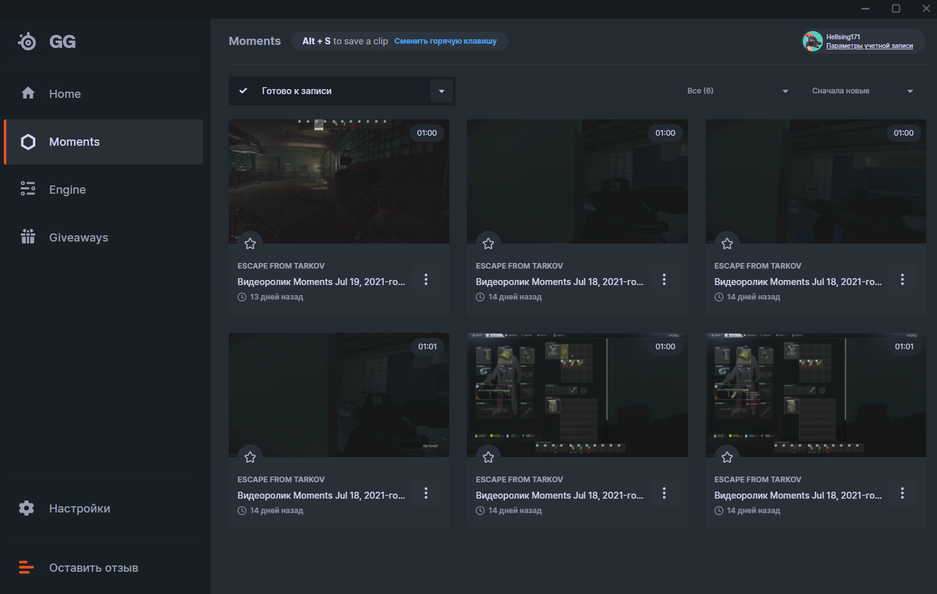Click the SteelSeries GG logo
Viewport: 937px width, 594px height.
(x=47, y=41)
